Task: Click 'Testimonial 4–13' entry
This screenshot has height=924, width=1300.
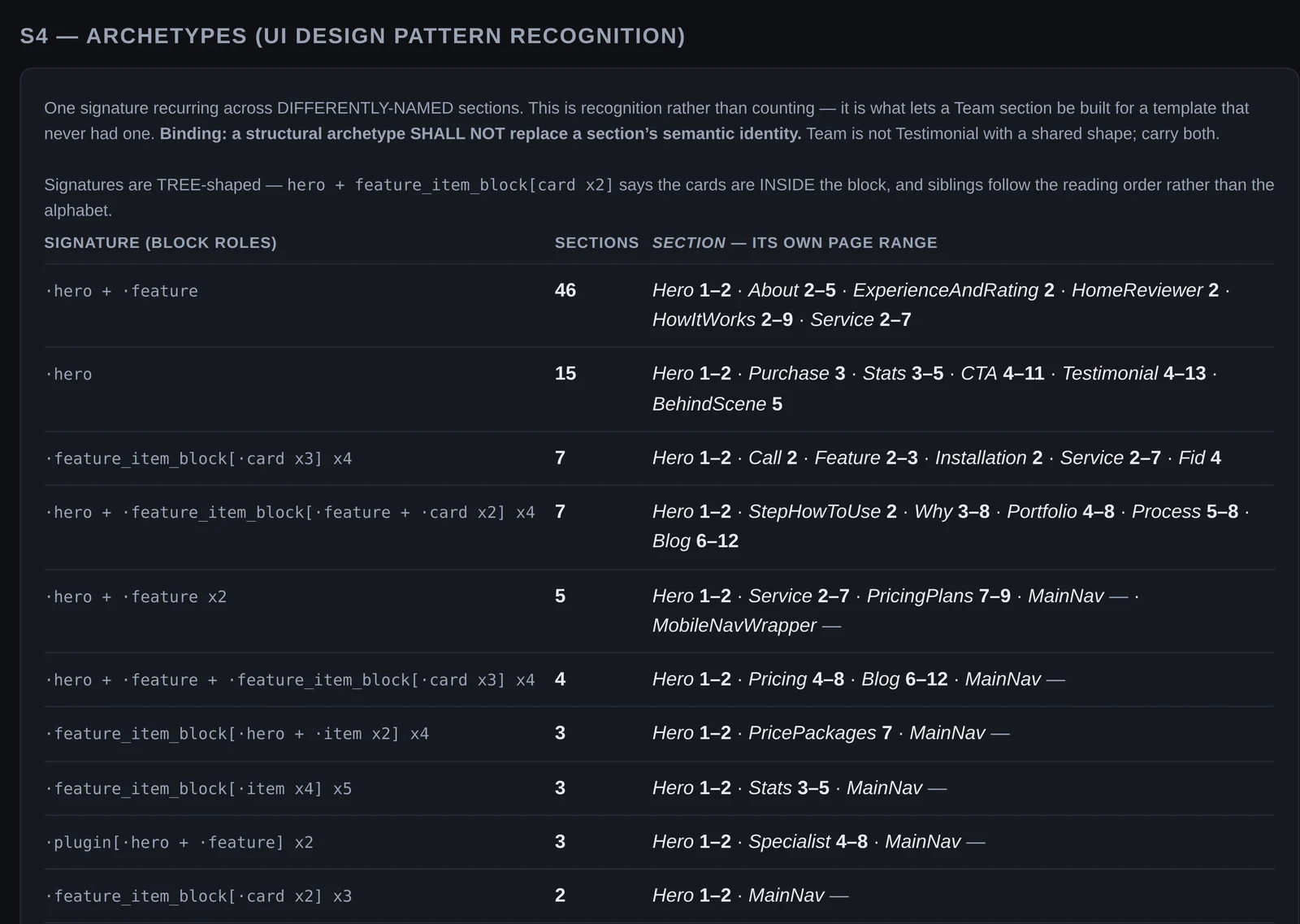Action: pos(1133,373)
